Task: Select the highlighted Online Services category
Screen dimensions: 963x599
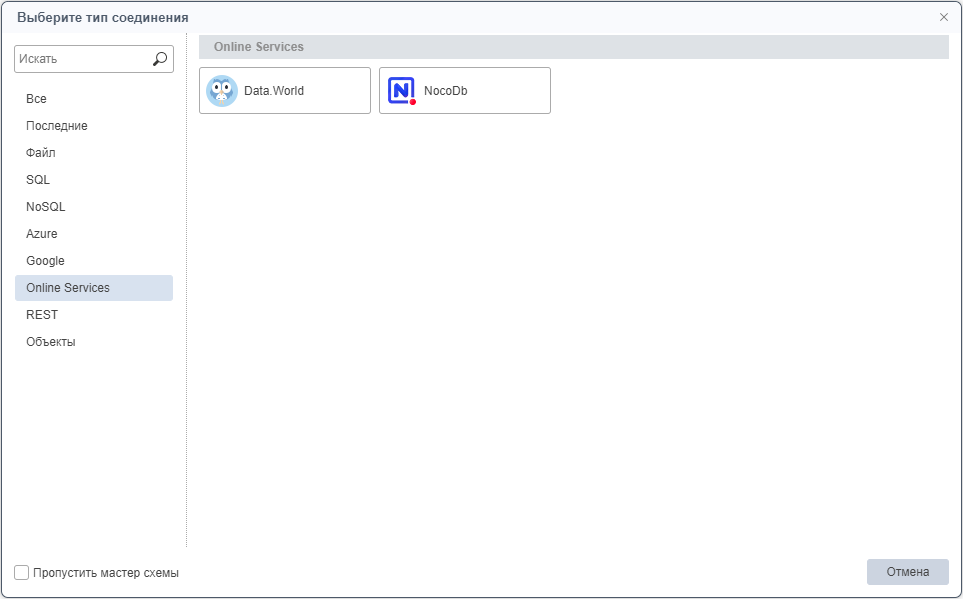Action: (68, 288)
